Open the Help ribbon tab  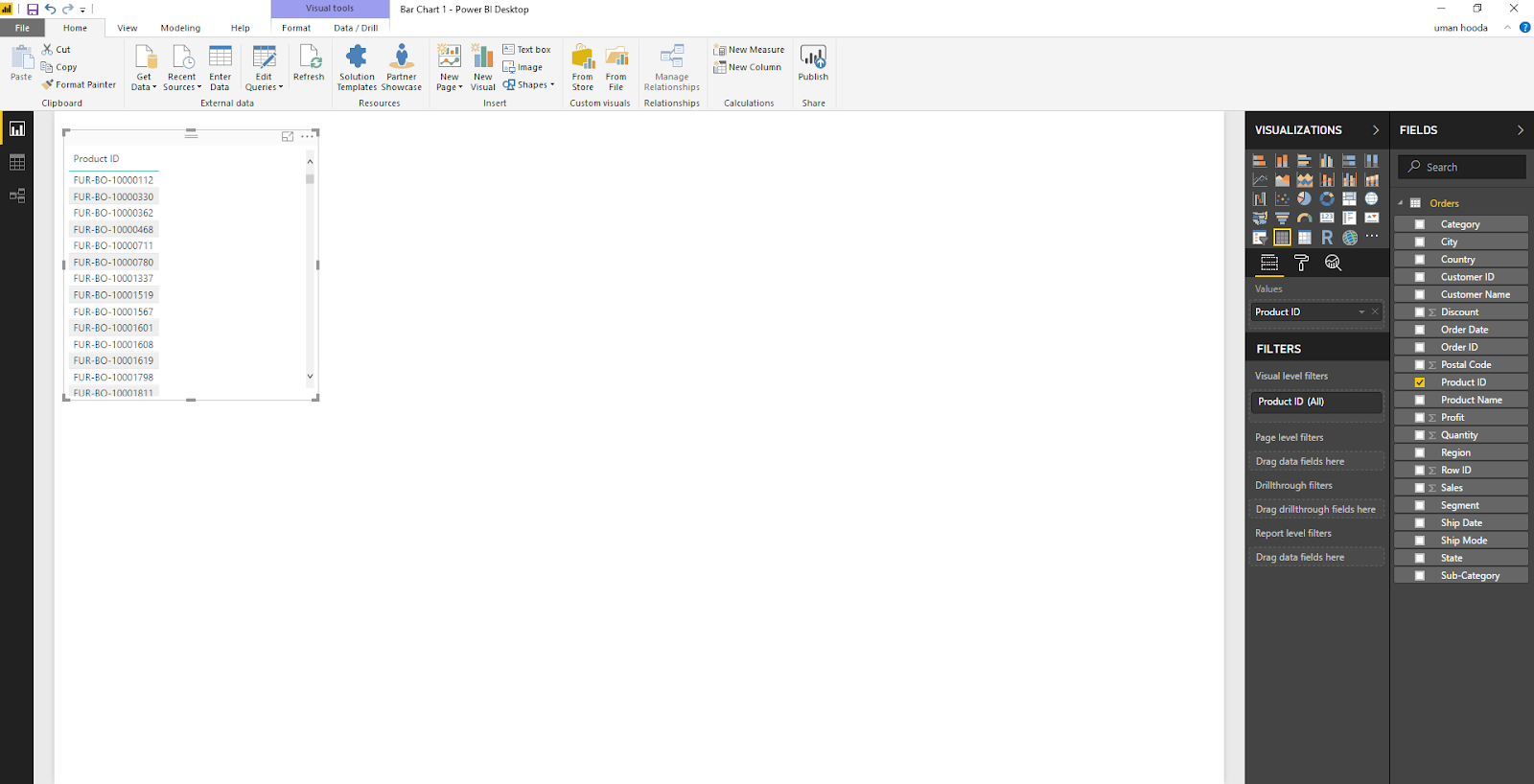point(241,28)
